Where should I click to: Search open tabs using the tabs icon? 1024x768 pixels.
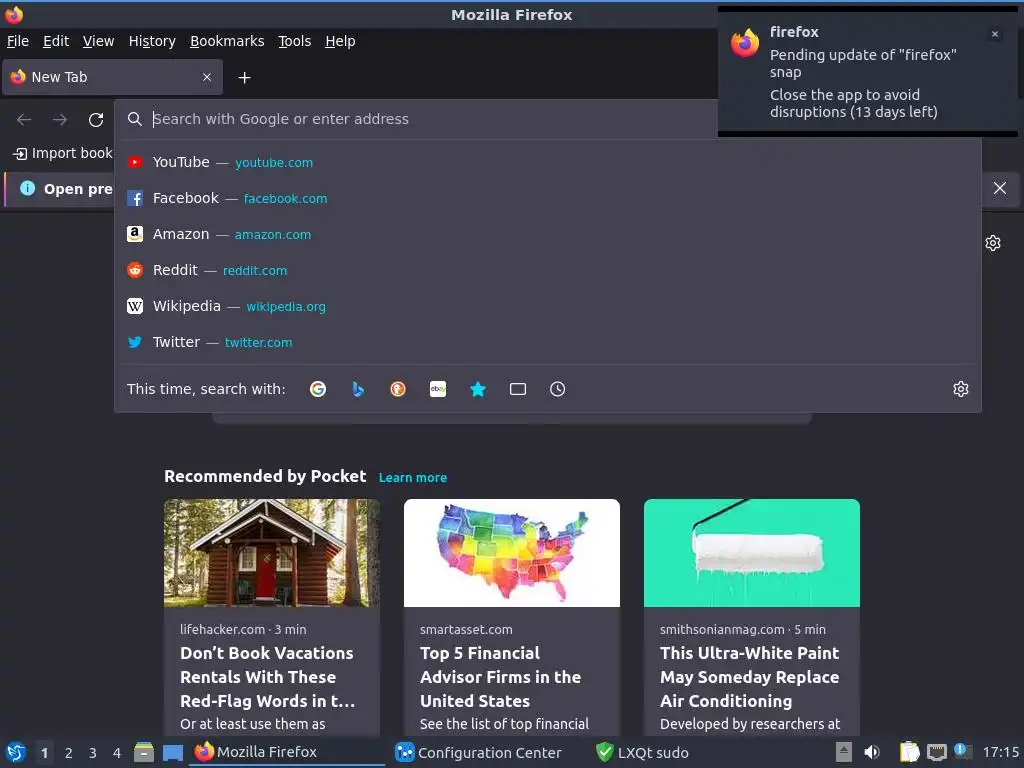click(x=518, y=389)
